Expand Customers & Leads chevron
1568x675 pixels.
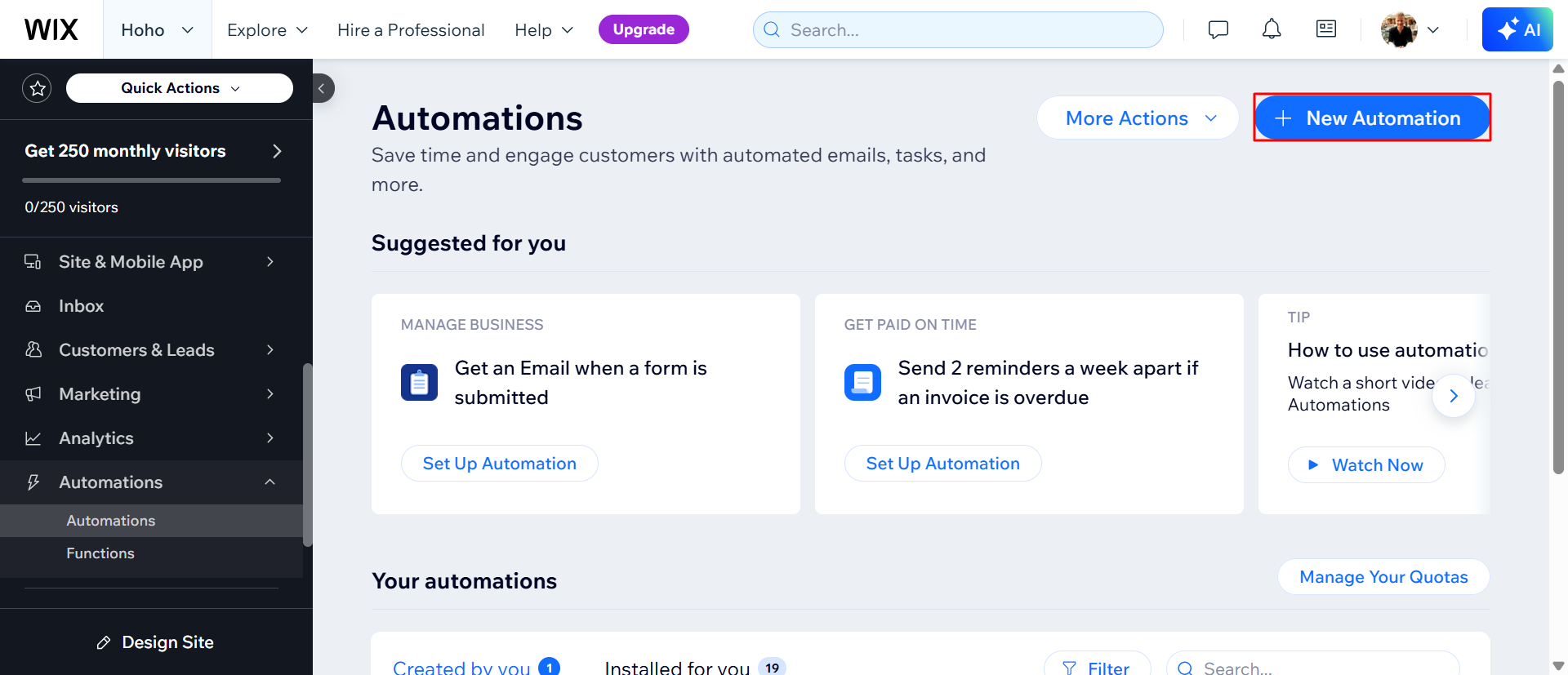pos(270,349)
